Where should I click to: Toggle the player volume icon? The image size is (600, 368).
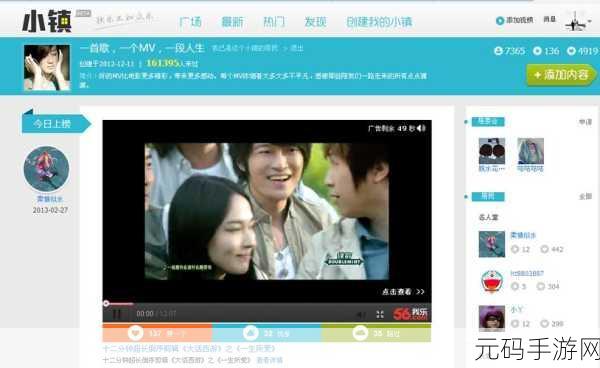point(360,314)
